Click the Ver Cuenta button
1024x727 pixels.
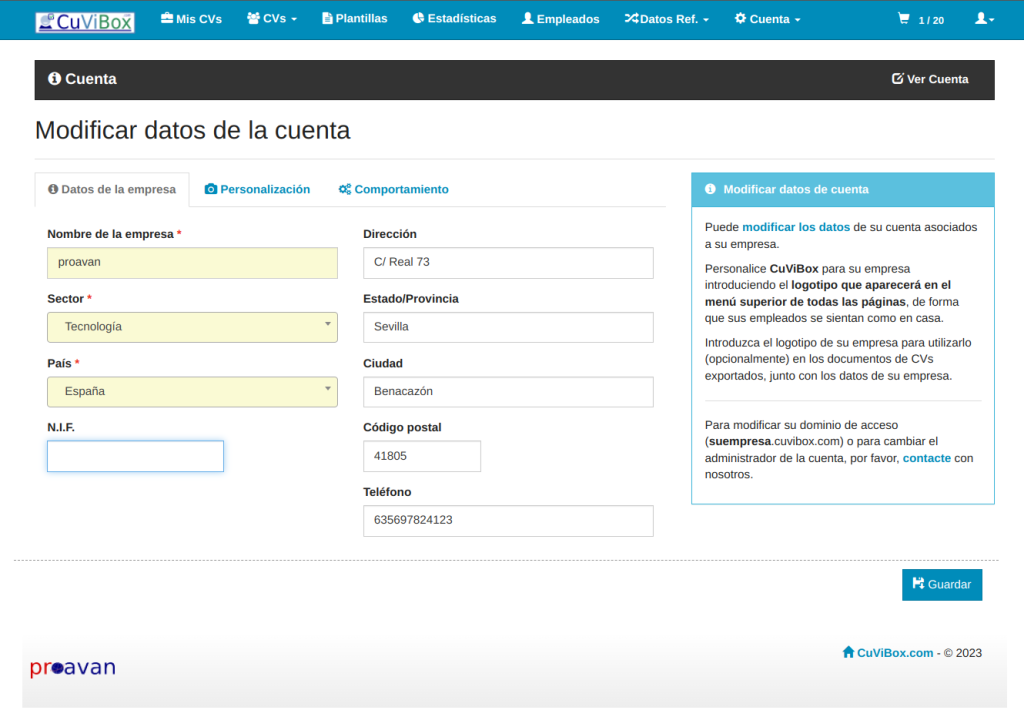click(930, 79)
